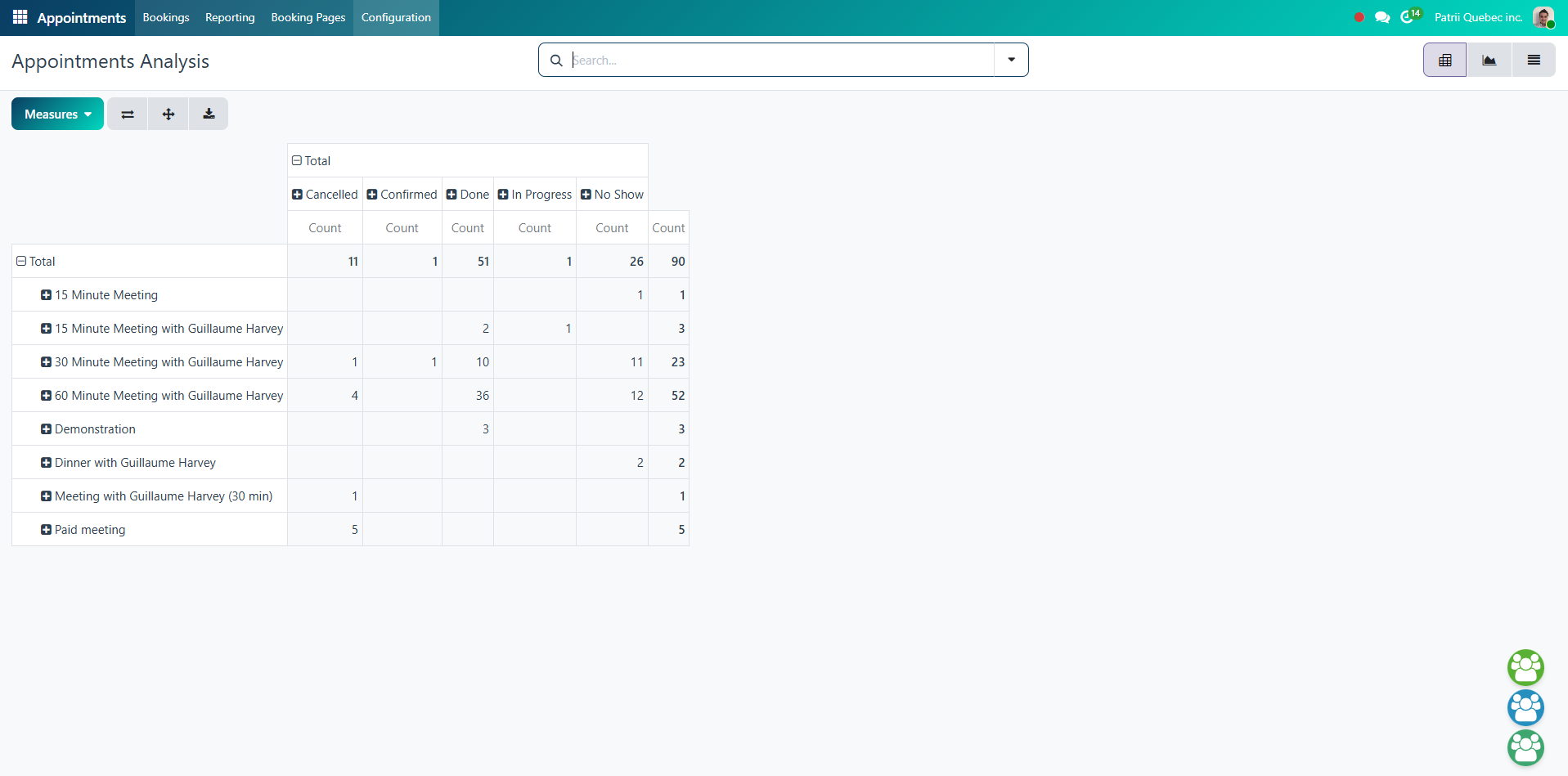1568x776 pixels.
Task: Switch to graph view
Action: [x=1489, y=61]
